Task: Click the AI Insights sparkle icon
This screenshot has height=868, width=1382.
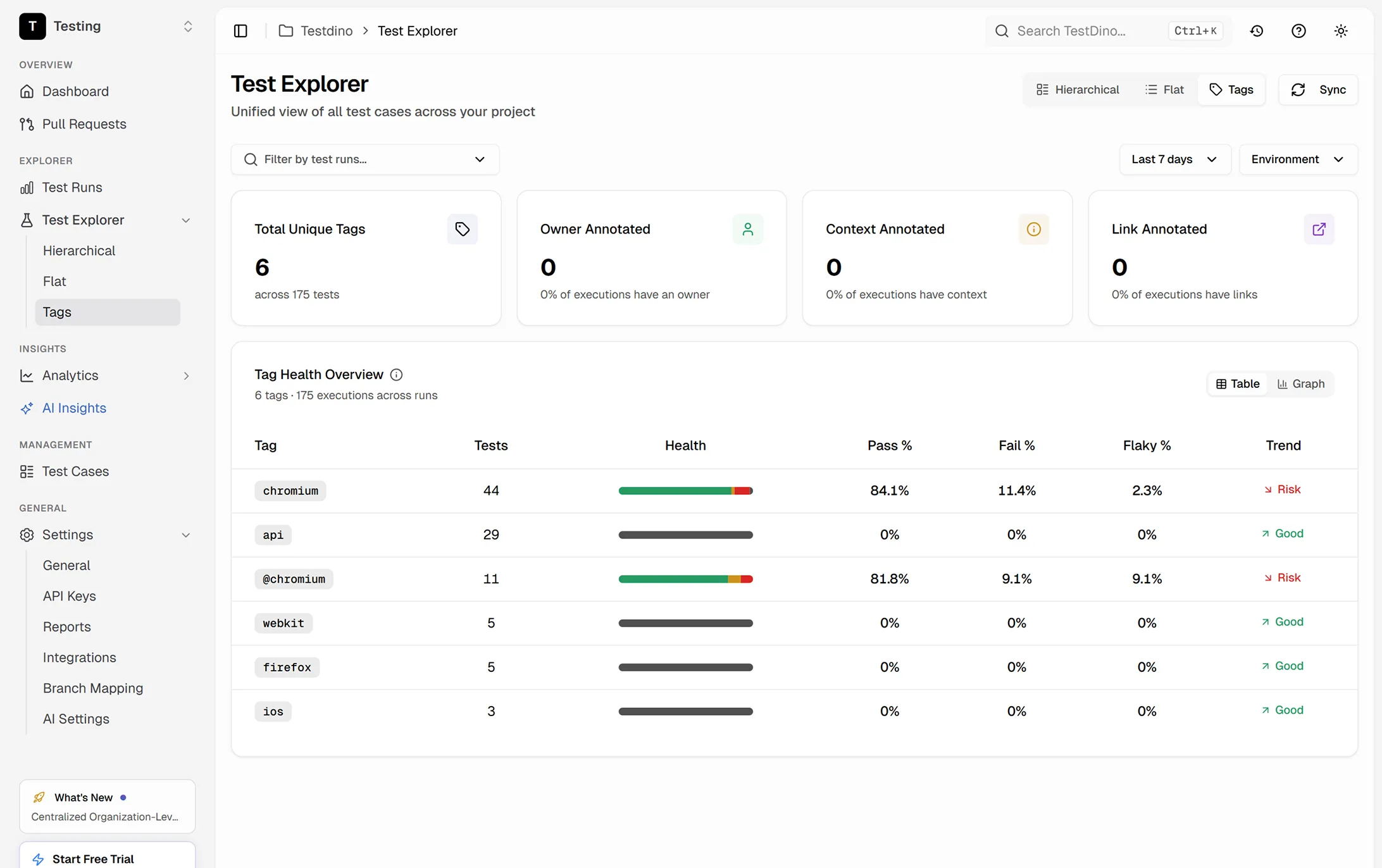Action: click(x=27, y=408)
